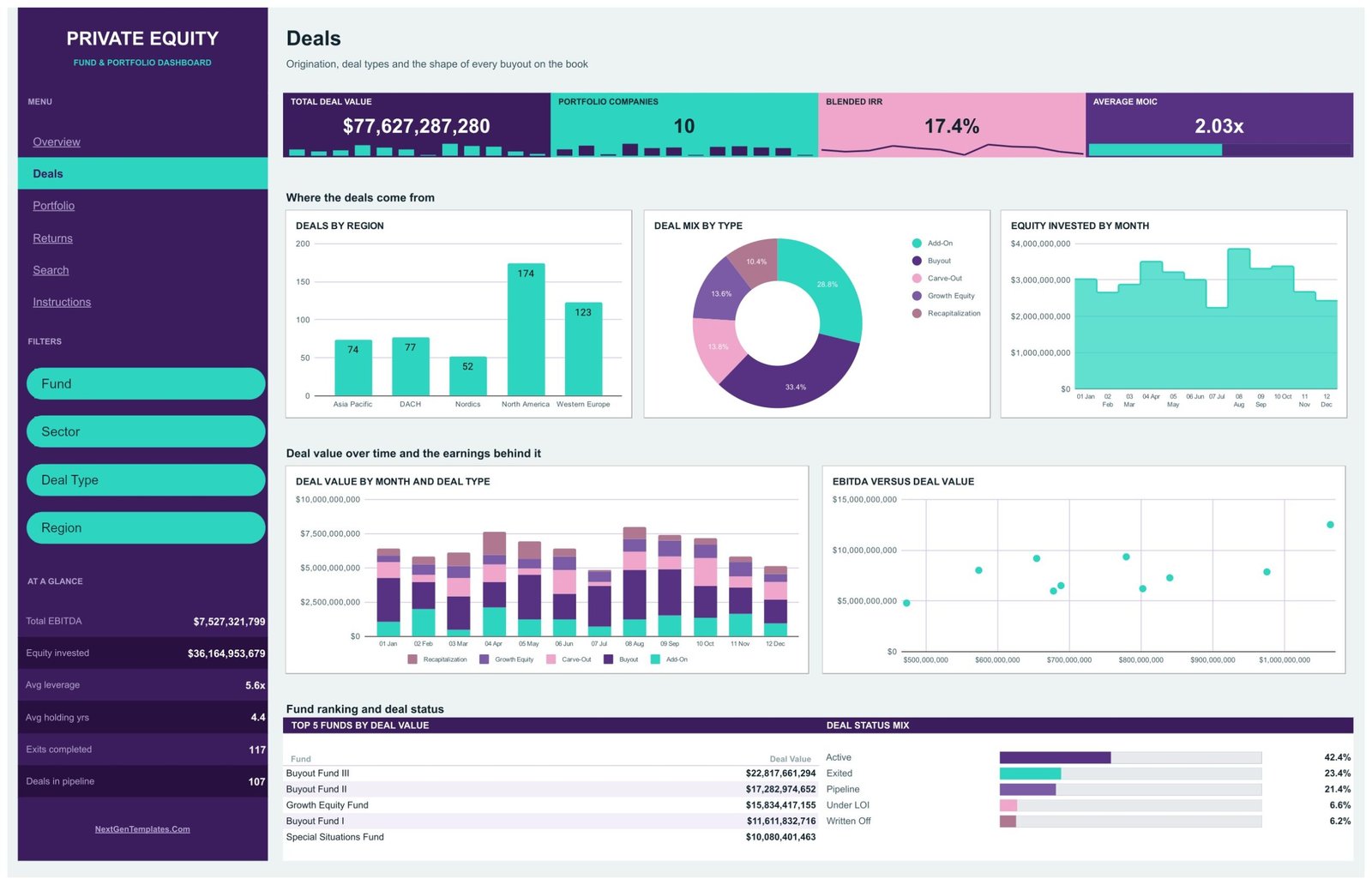Viewport: 1372px width, 885px height.
Task: Click the 08 Aug stacked bar
Action: pos(635,581)
